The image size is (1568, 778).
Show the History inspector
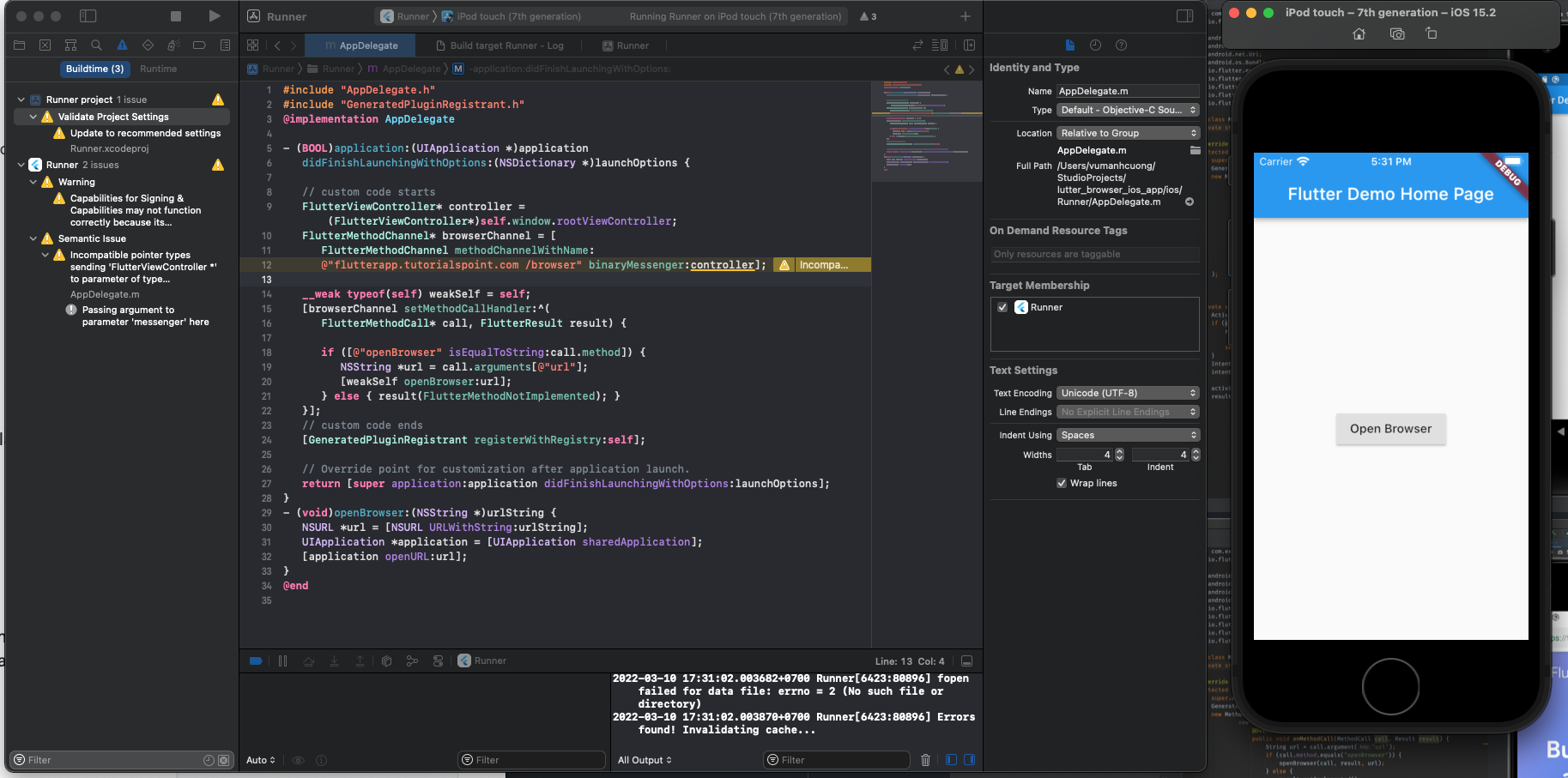coord(1095,45)
